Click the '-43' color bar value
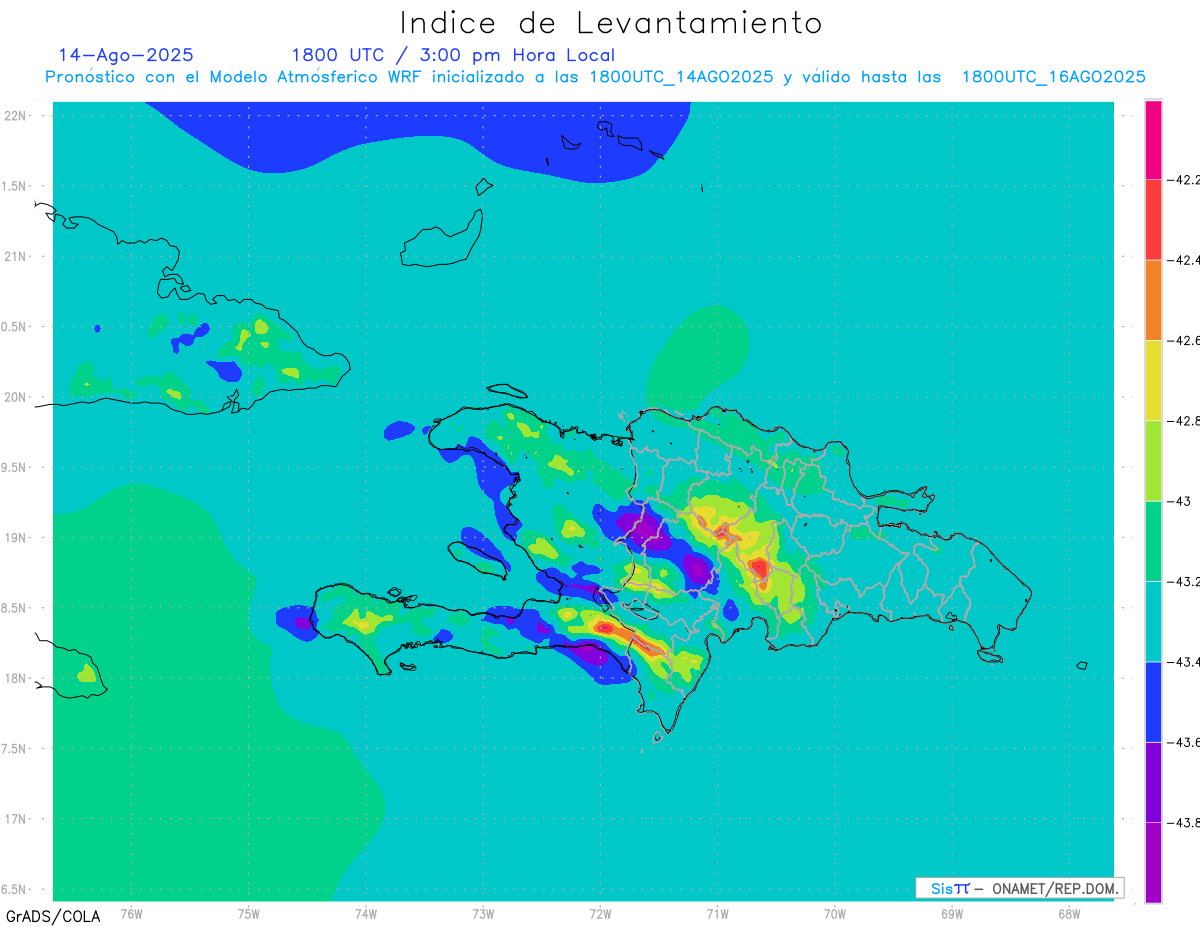 [1181, 501]
